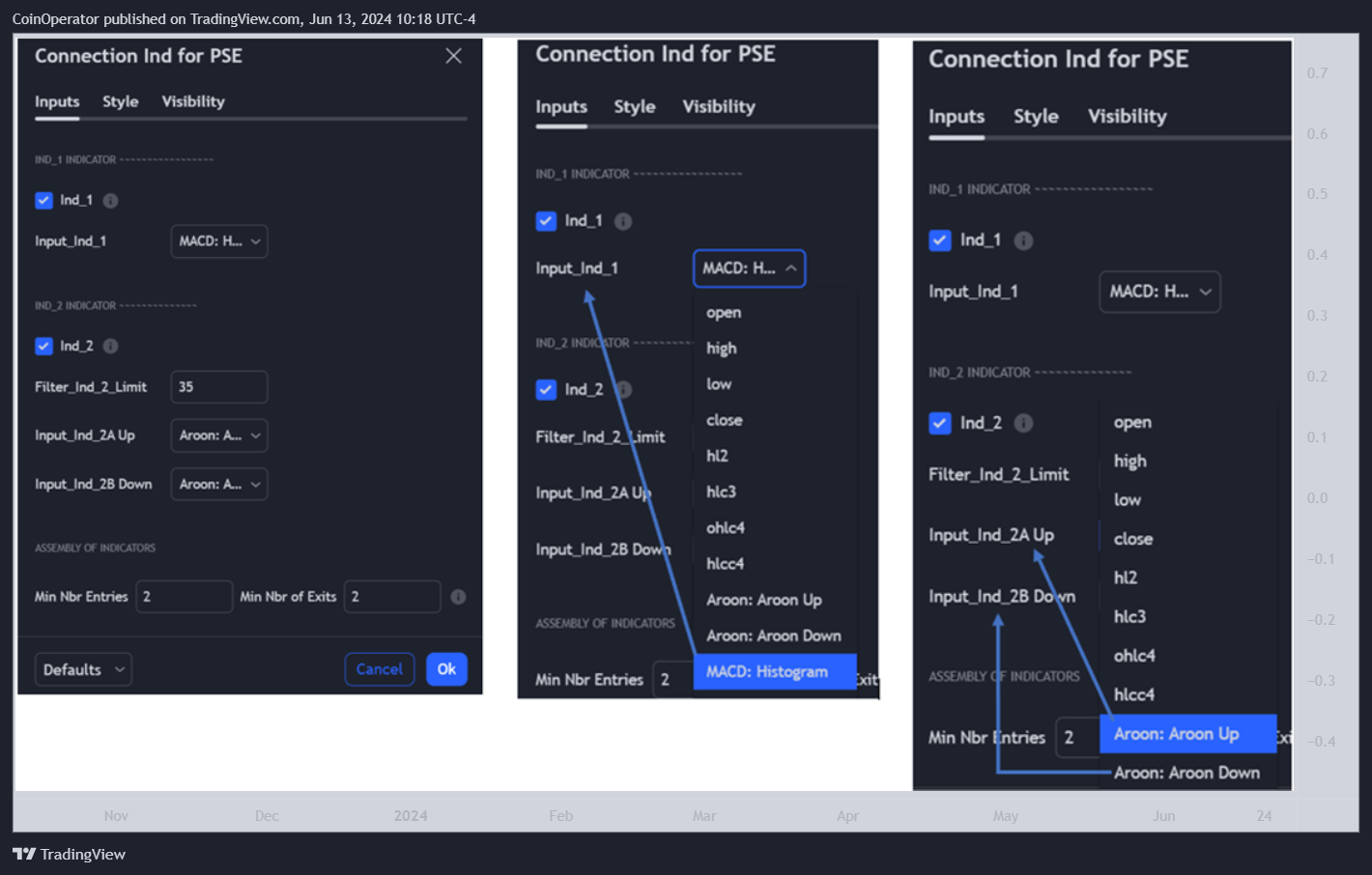1372x875 pixels.
Task: Click Min Nbr Entries field in left dialog
Action: [x=185, y=597]
